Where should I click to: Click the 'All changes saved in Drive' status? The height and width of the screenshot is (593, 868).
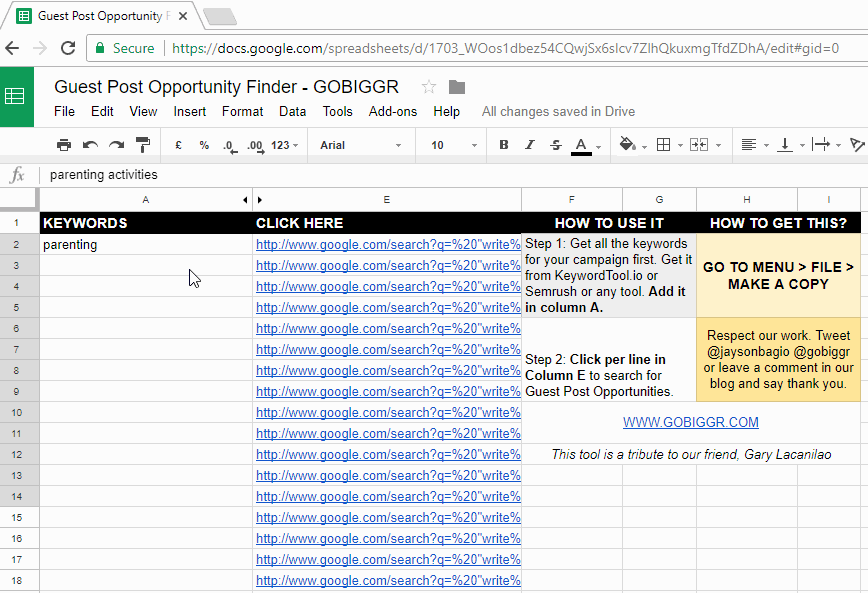(x=558, y=112)
